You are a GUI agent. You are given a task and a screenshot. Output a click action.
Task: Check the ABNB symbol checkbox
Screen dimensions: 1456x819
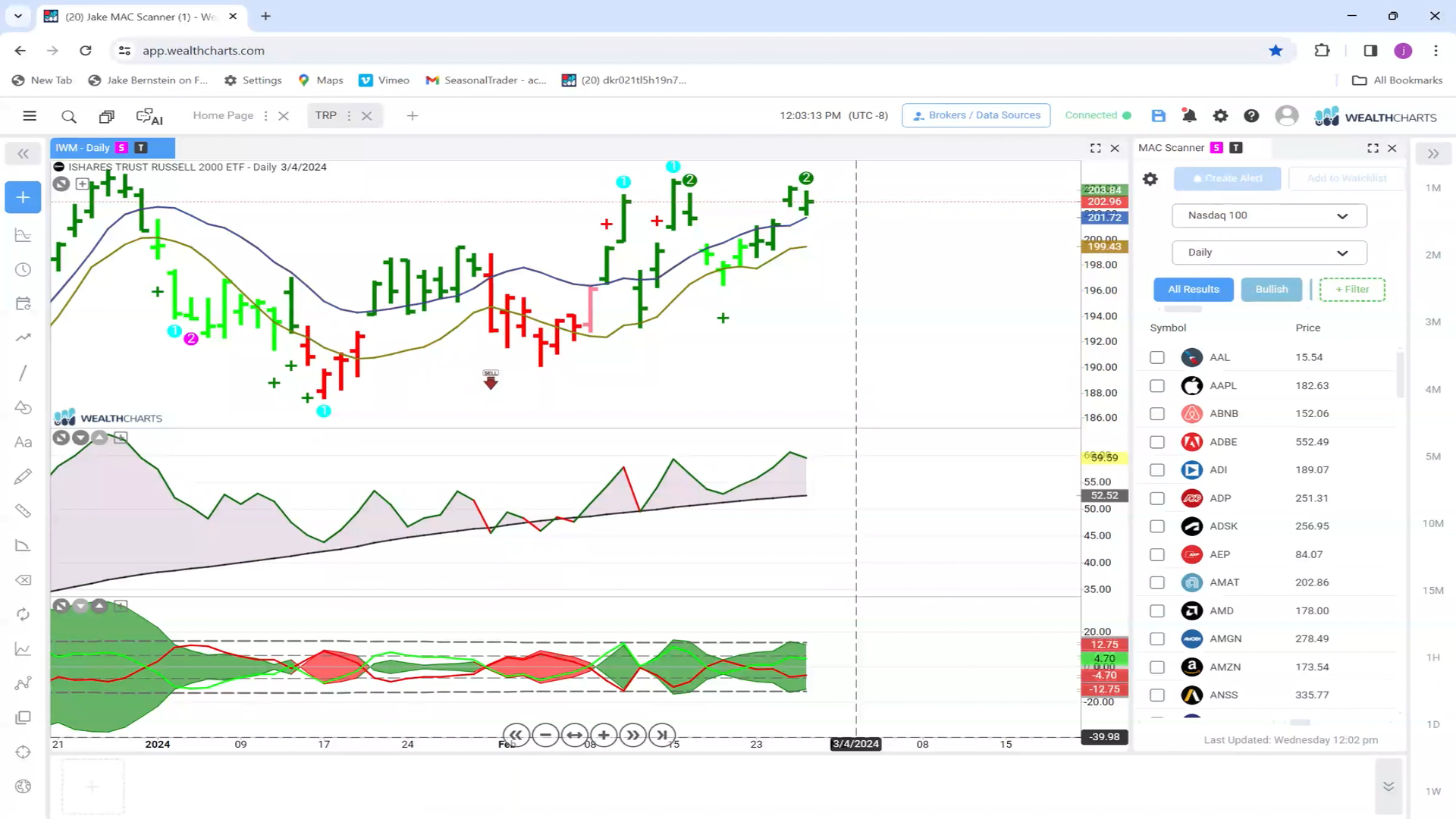(x=1157, y=414)
